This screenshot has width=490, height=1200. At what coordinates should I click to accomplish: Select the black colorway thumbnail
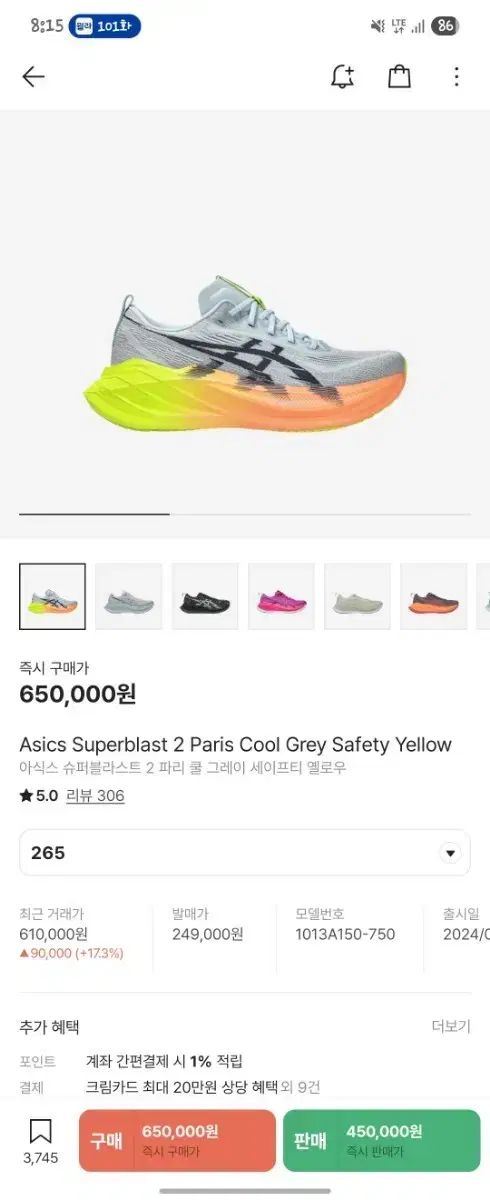pyautogui.click(x=205, y=597)
